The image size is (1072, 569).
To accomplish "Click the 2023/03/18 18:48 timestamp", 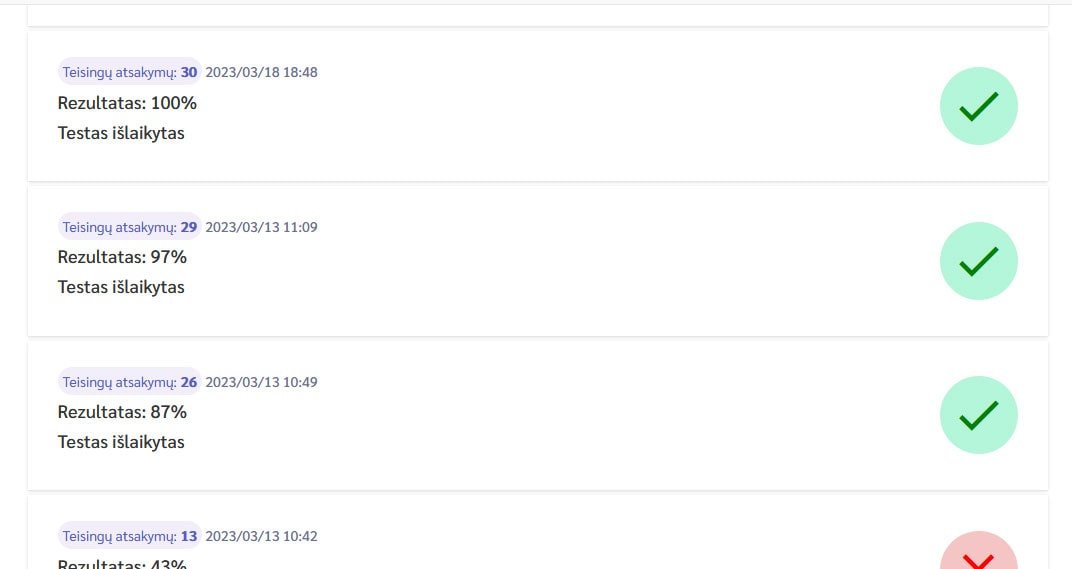I will pyautogui.click(x=261, y=72).
